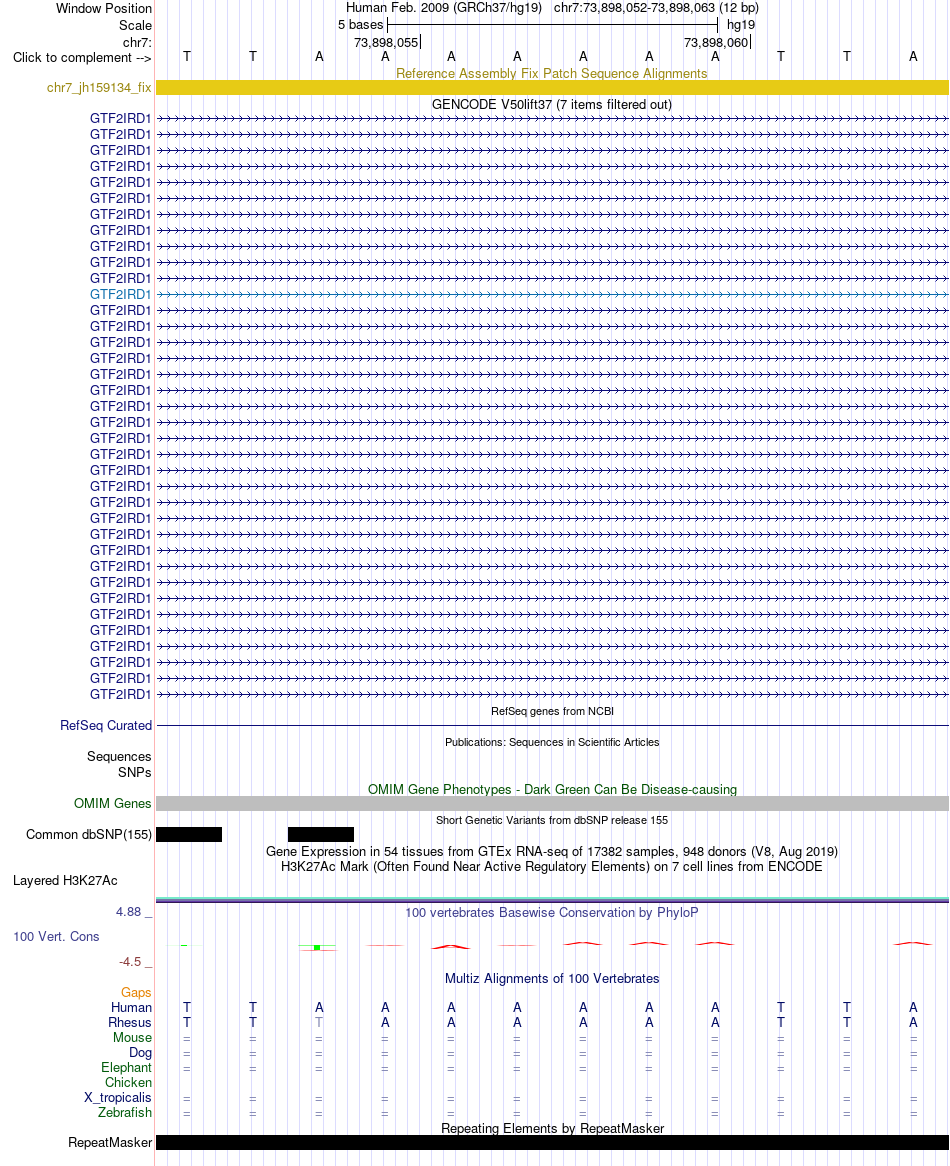Open the OMIM Gene Phenotypes track title

pos(552,790)
